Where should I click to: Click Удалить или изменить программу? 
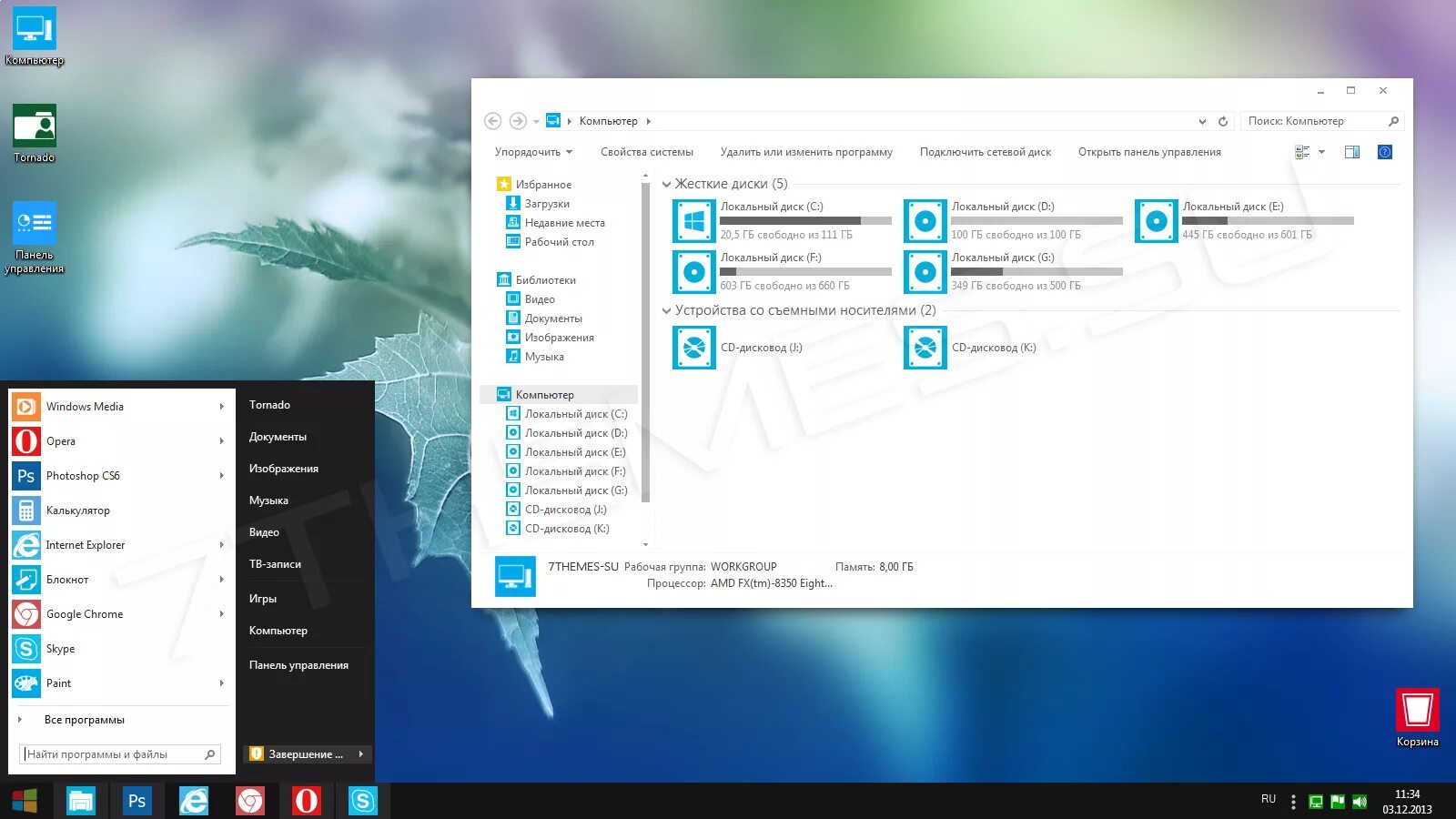[x=806, y=152]
